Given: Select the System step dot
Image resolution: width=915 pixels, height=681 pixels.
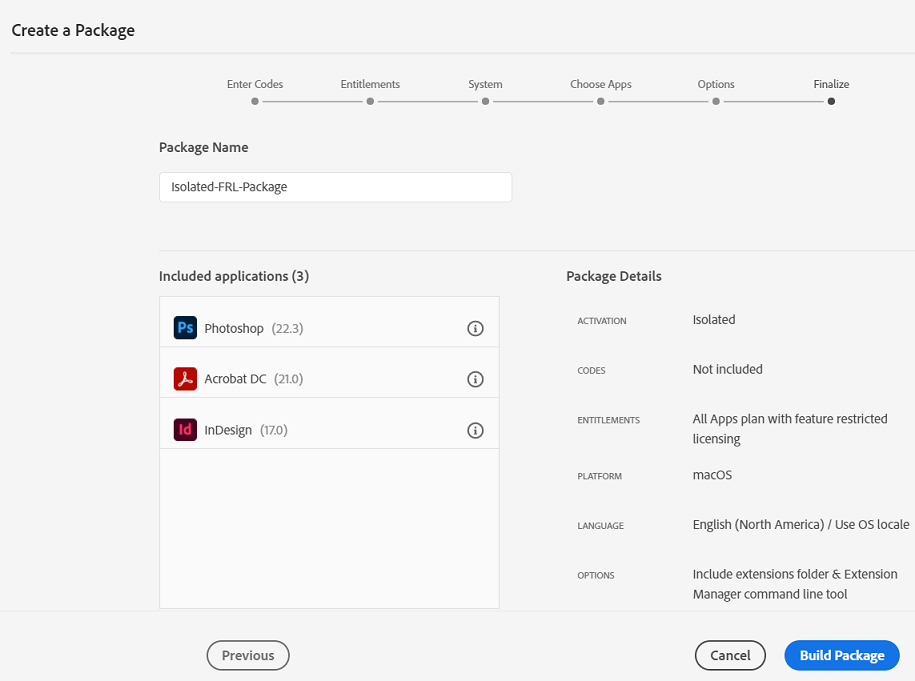Looking at the screenshot, I should click(x=485, y=101).
